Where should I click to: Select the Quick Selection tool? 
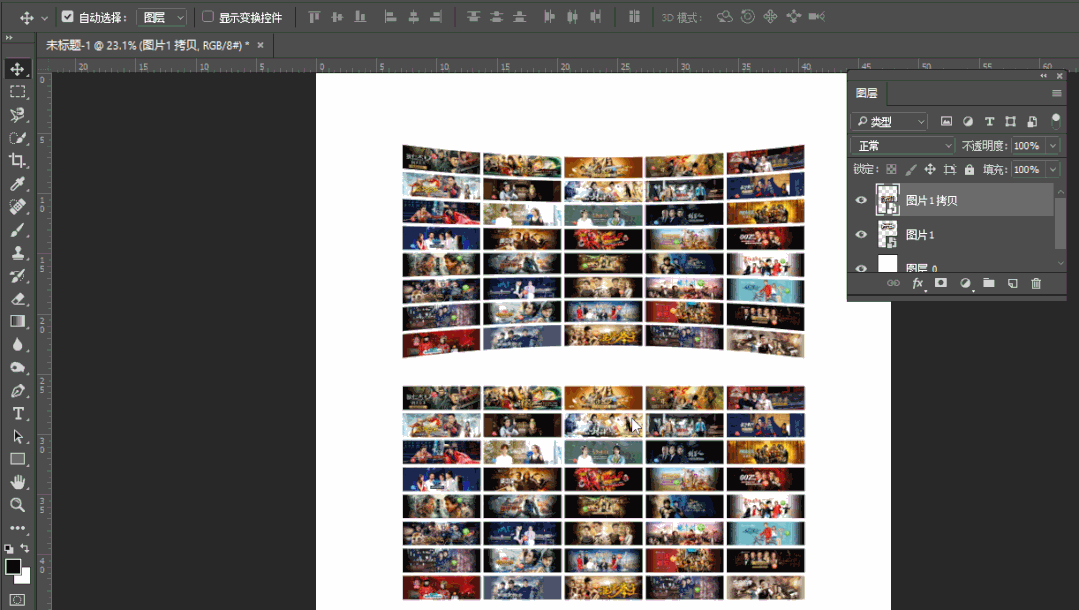coord(18,138)
